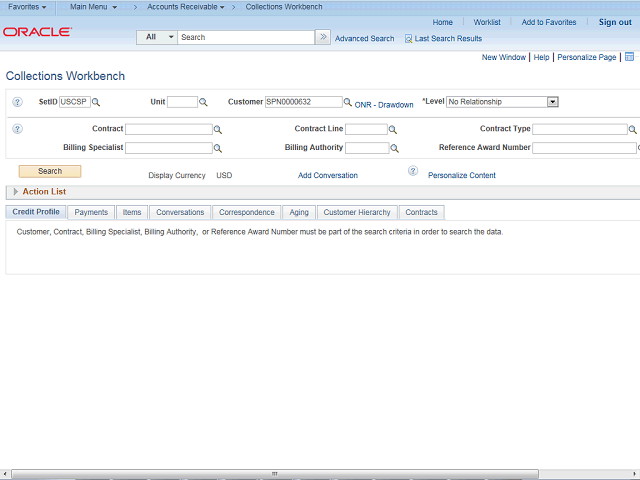Click the Contract input field

point(169,129)
